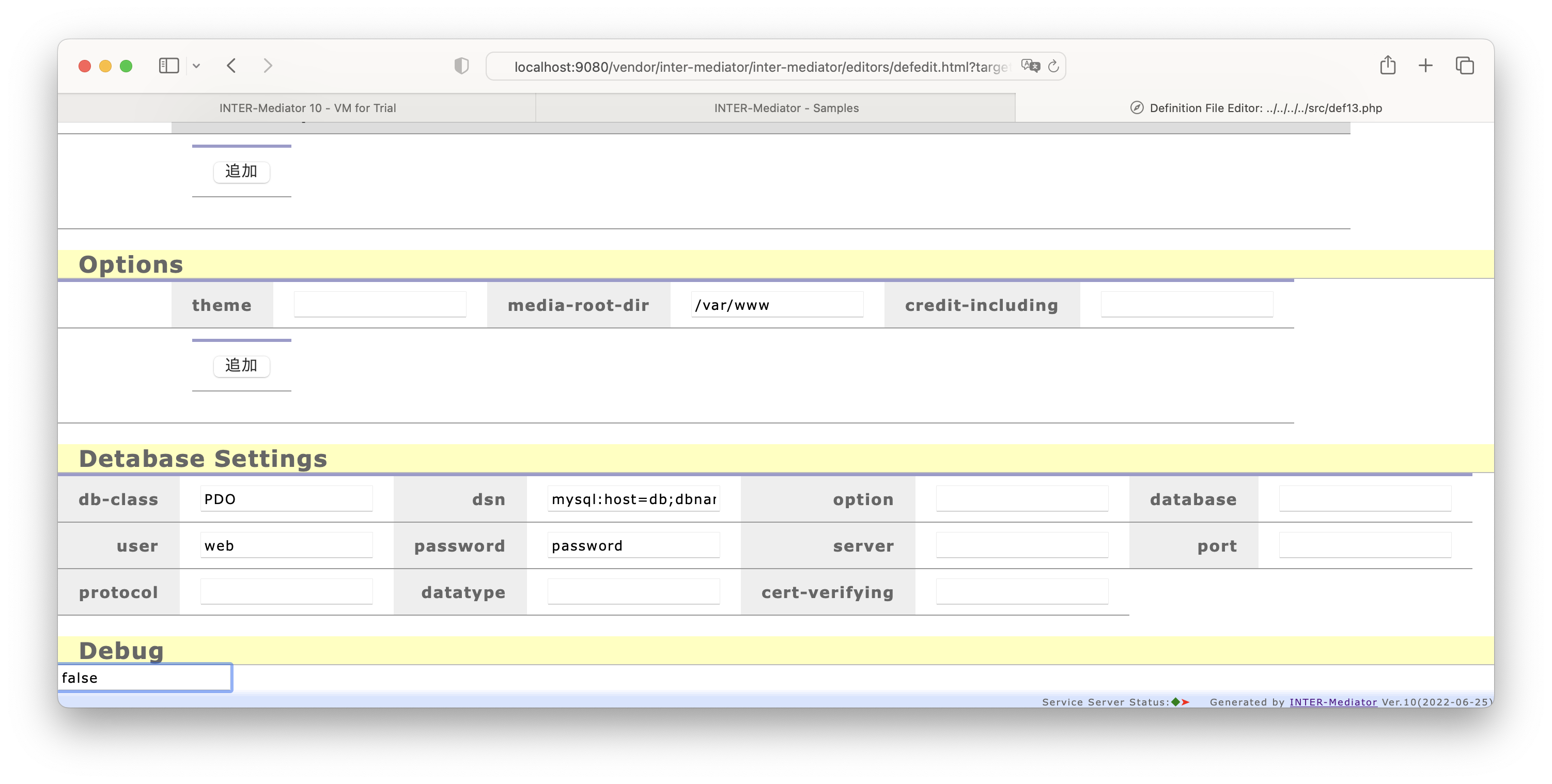Edit the user field web

pyautogui.click(x=286, y=545)
